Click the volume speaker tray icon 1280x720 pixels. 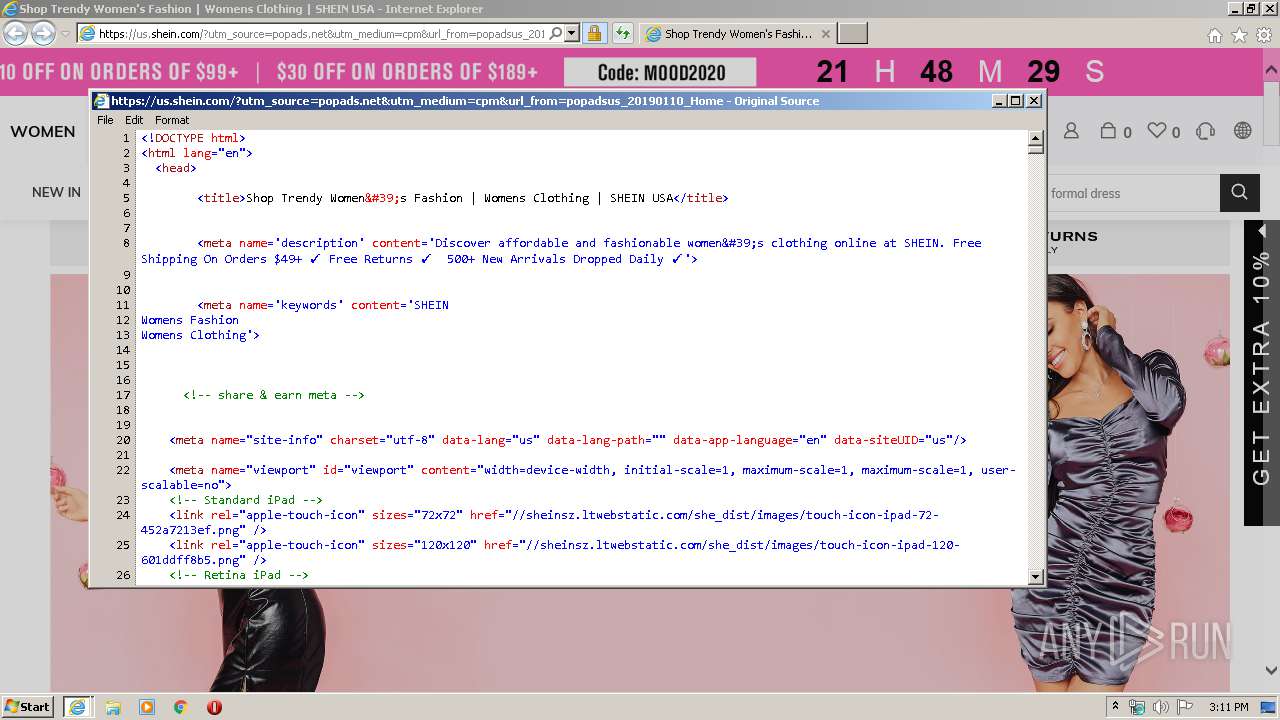point(1161,707)
